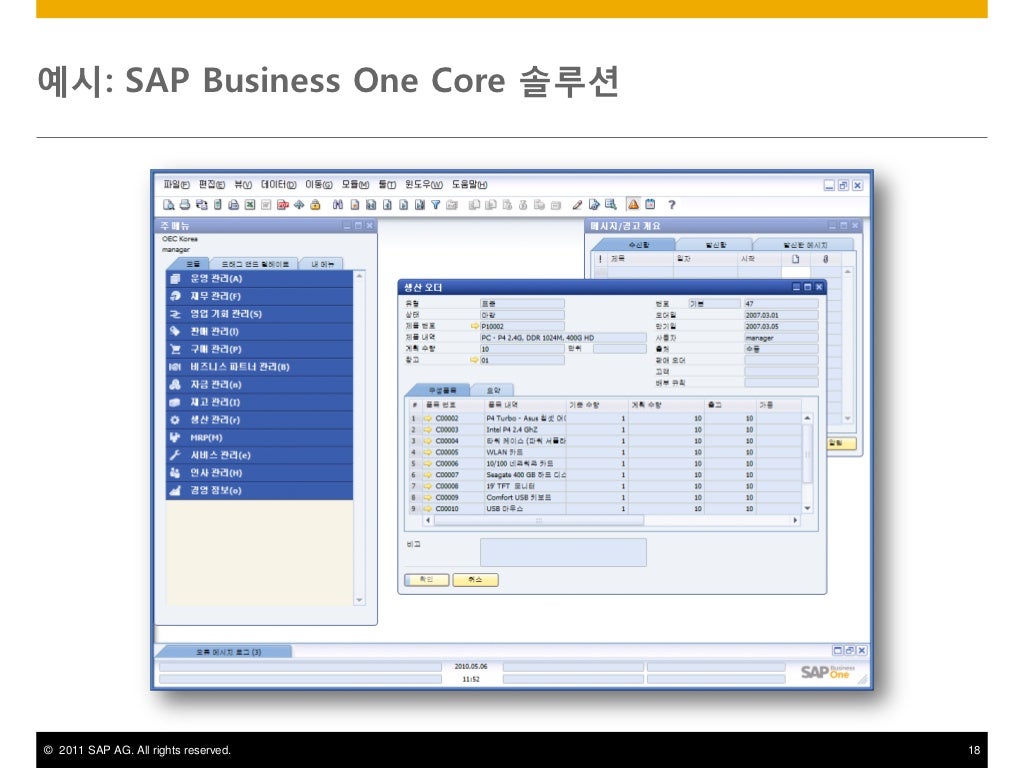
Task: Click the lock screen padlock icon
Action: 315,205
